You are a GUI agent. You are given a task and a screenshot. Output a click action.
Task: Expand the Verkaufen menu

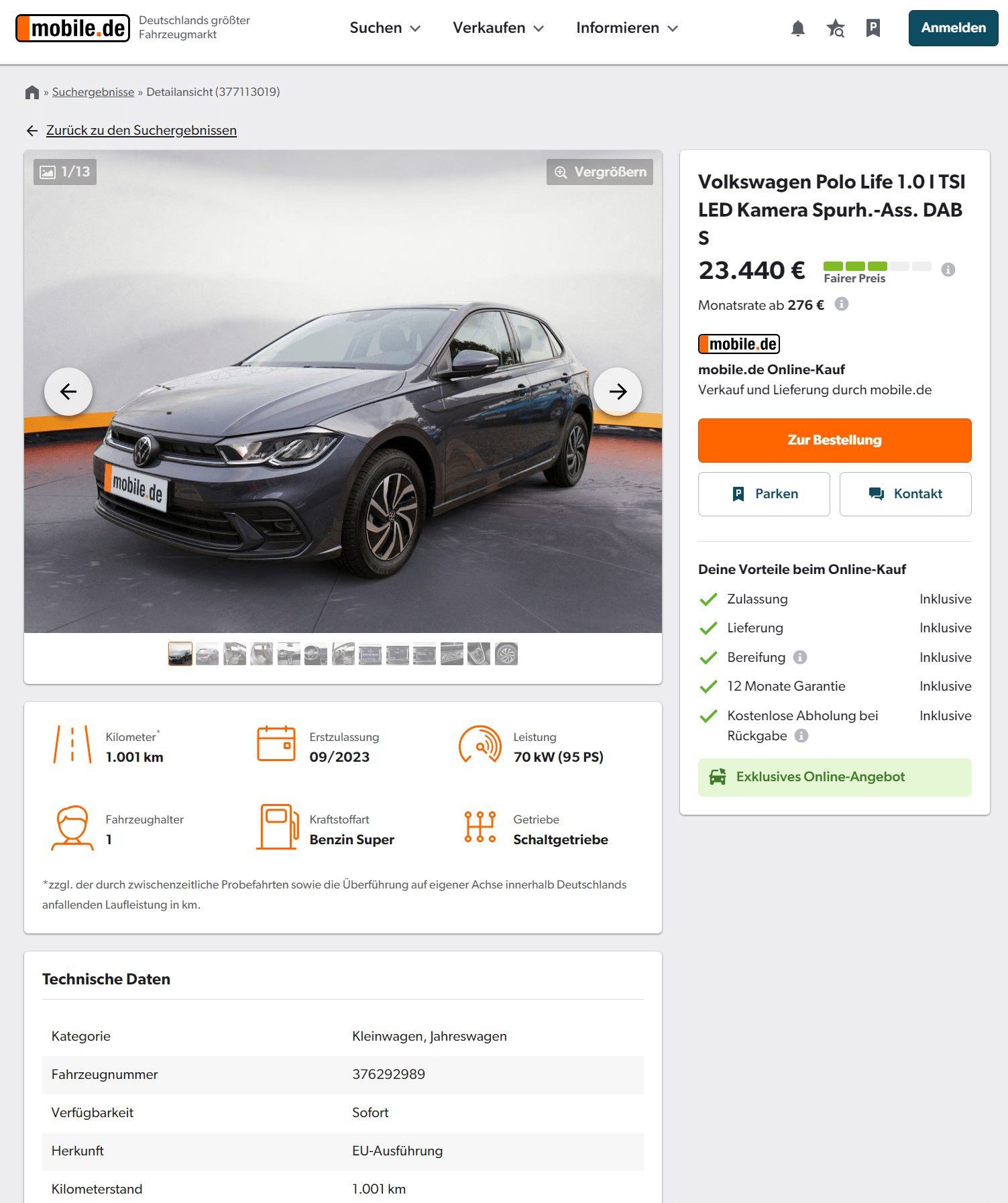(498, 28)
